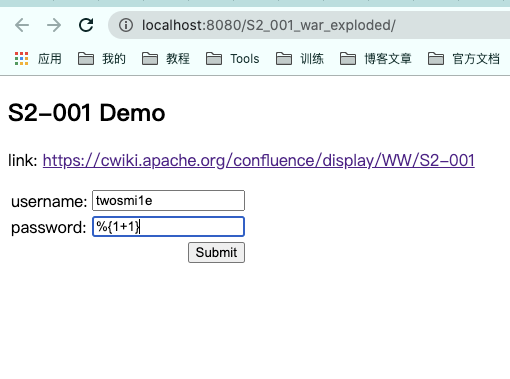The image size is (510, 379).
Task: Open the 官方文档 bookmark folder
Action: click(x=464, y=59)
